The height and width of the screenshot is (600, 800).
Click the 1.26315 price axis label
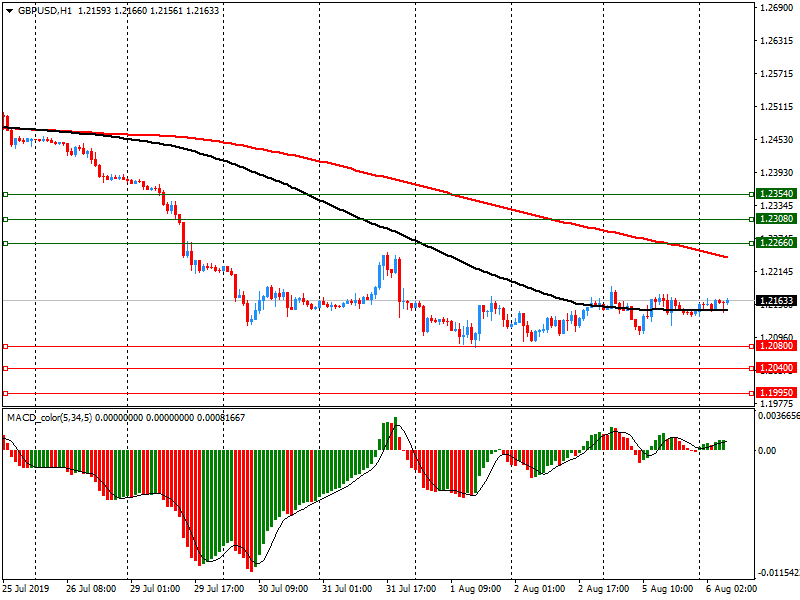777,41
